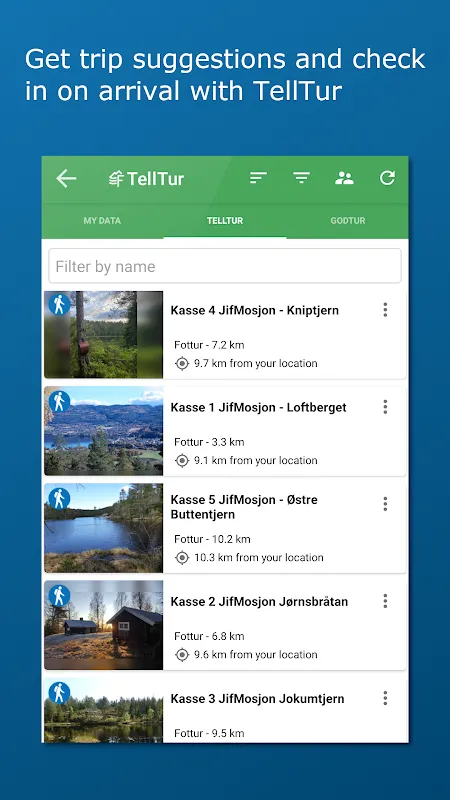Open overflow menu for Kasse 5 Østre Buttentjern
Screen dimensions: 450x800
pyautogui.click(x=385, y=504)
